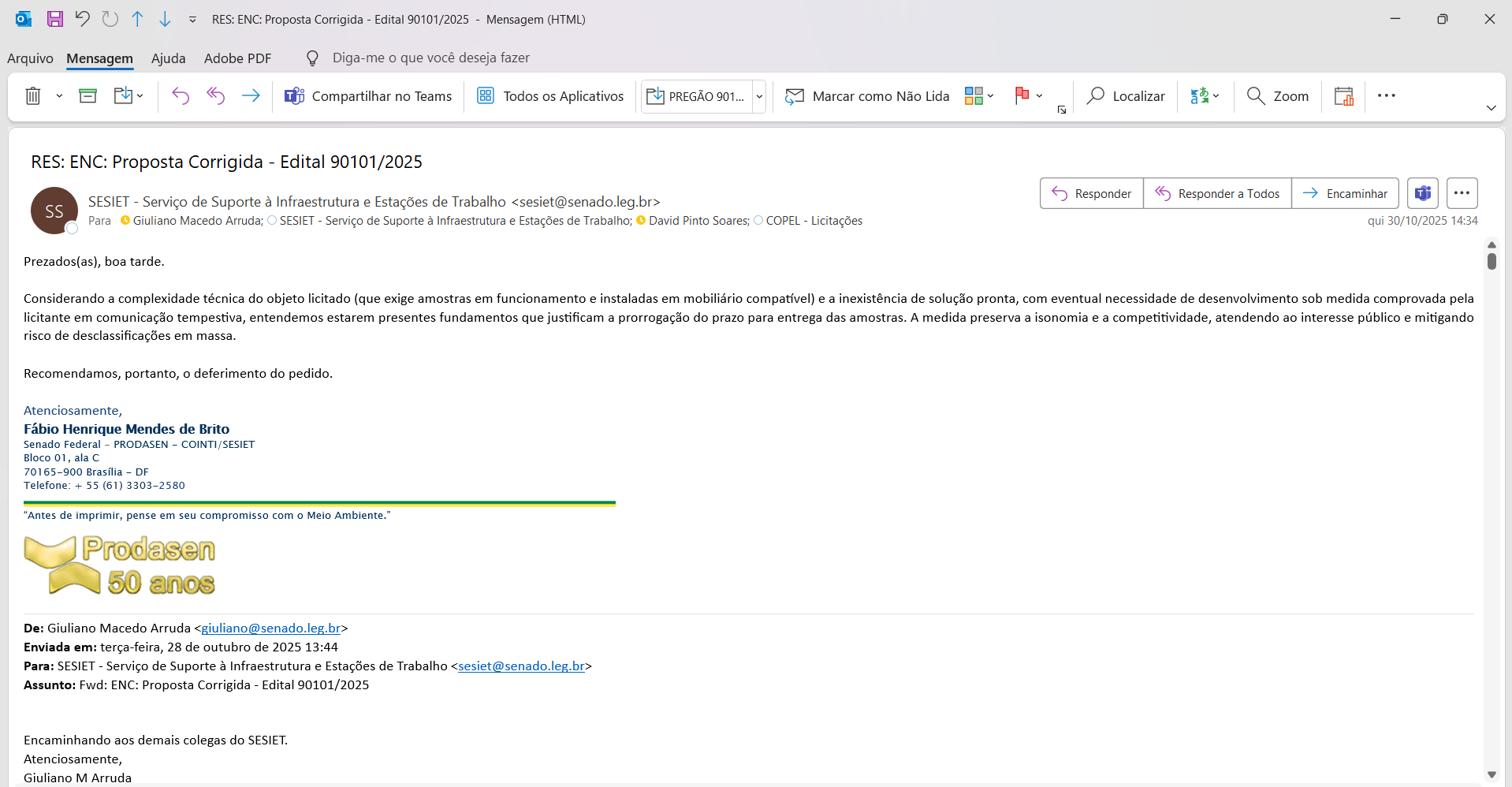This screenshot has height=787, width=1512.
Task: Open the Arquivo menu
Action: pyautogui.click(x=30, y=58)
